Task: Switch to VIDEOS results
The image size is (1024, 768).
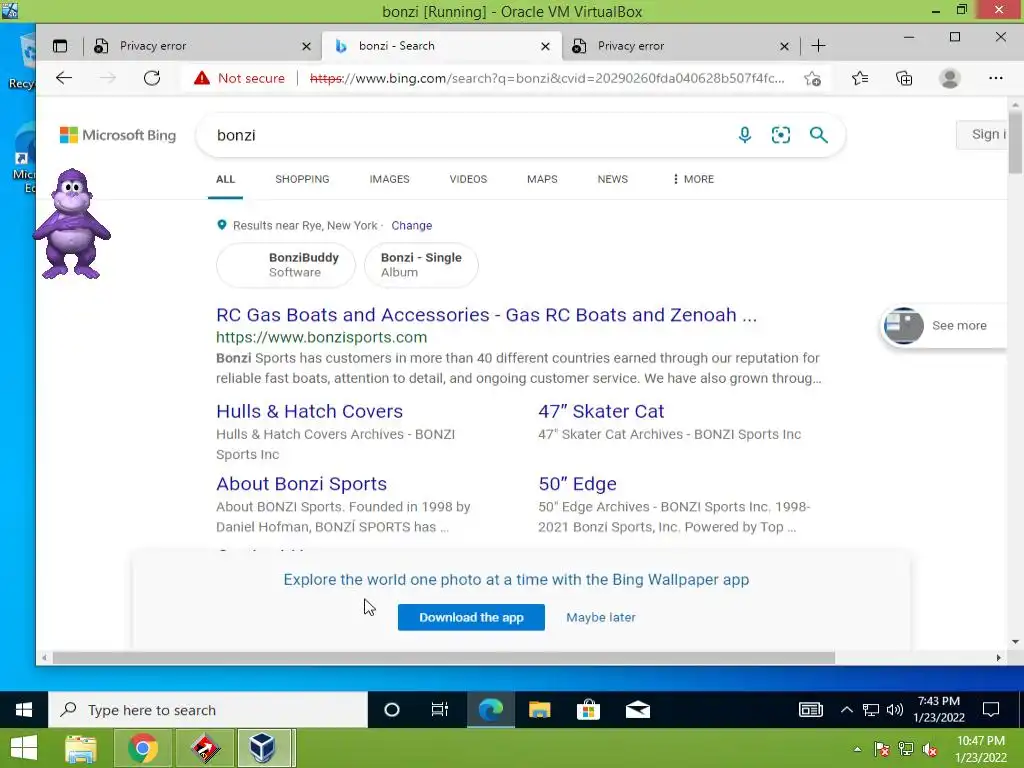Action: [x=468, y=179]
